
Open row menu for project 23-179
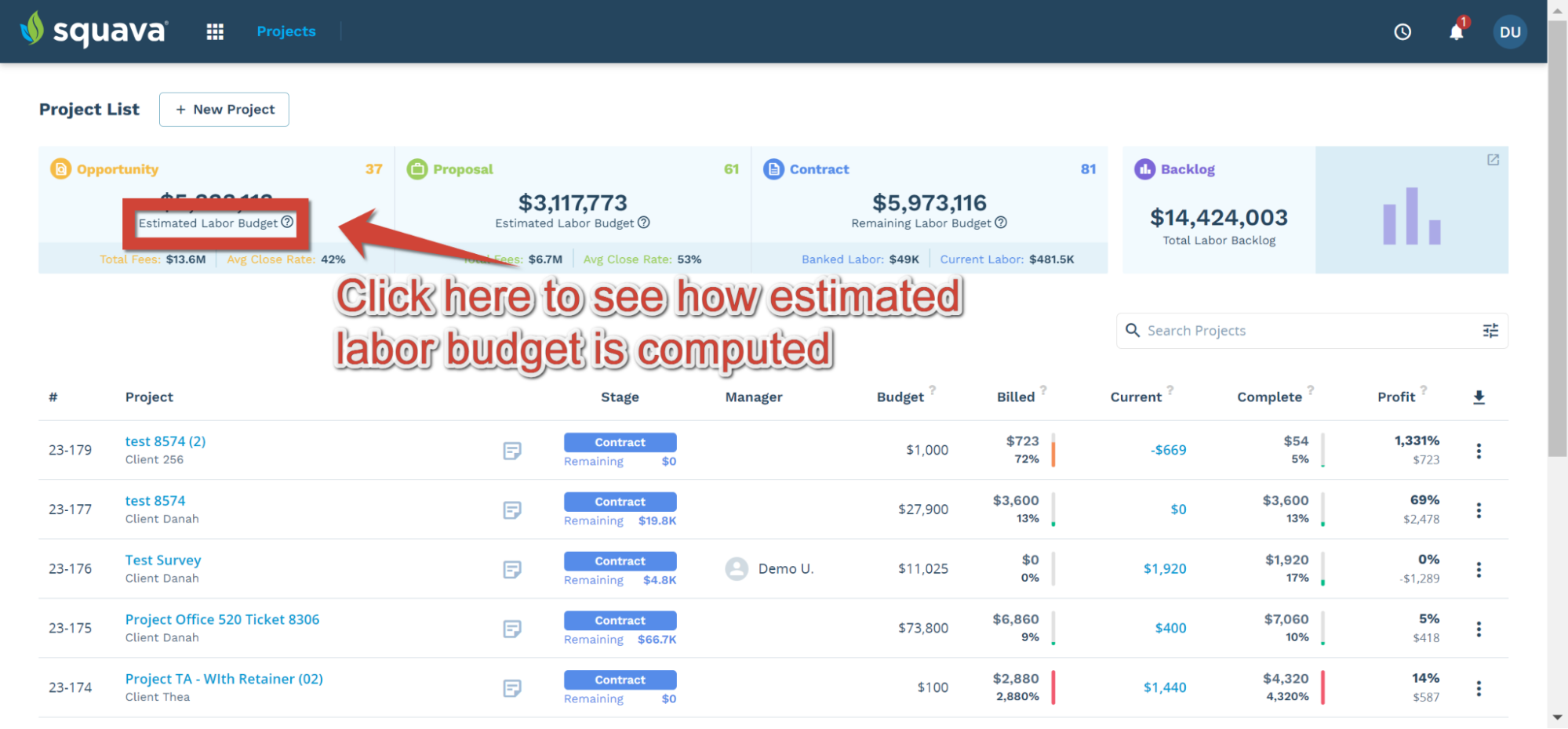1479,451
